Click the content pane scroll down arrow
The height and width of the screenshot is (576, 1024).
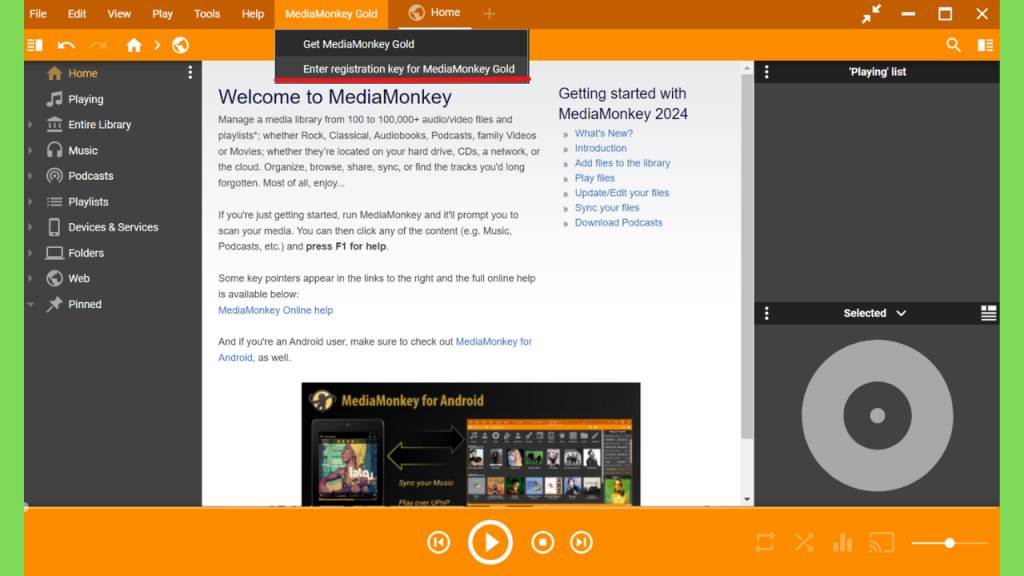coord(747,500)
